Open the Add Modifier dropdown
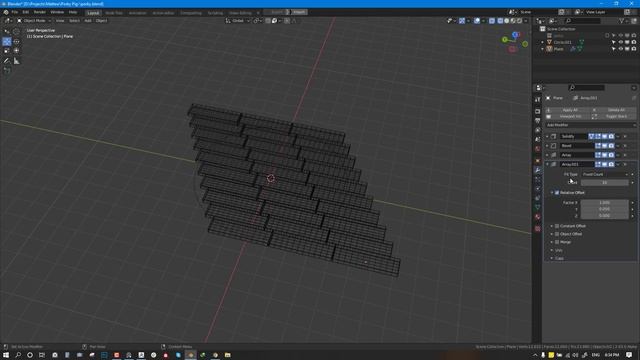This screenshot has height=360, width=640. pos(591,125)
